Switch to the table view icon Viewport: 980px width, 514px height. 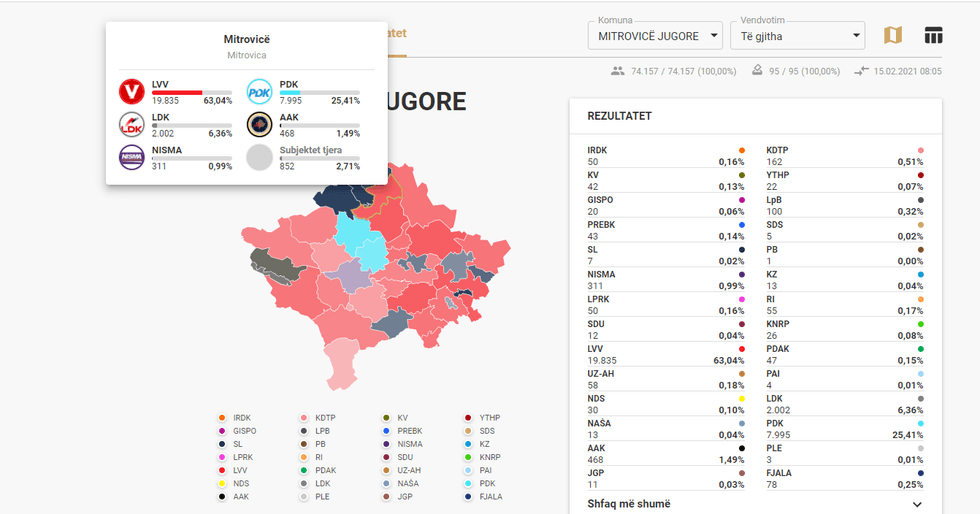coord(933,36)
